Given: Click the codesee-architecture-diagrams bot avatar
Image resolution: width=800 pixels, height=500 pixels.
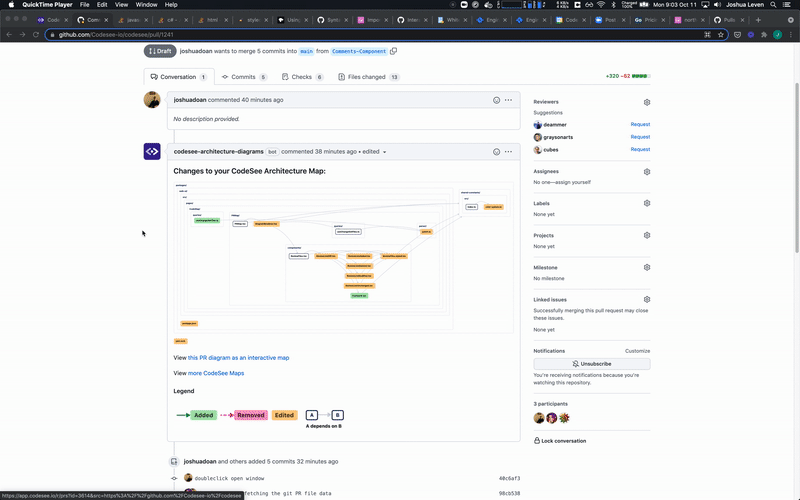Looking at the screenshot, I should point(152,152).
